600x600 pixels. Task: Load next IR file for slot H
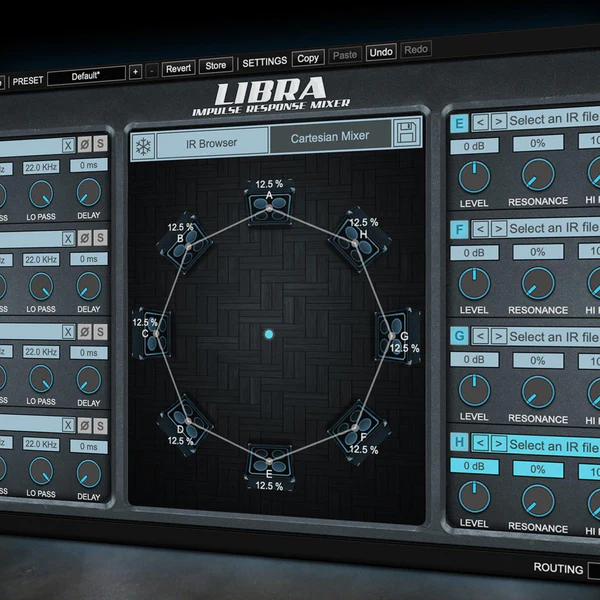click(x=499, y=444)
